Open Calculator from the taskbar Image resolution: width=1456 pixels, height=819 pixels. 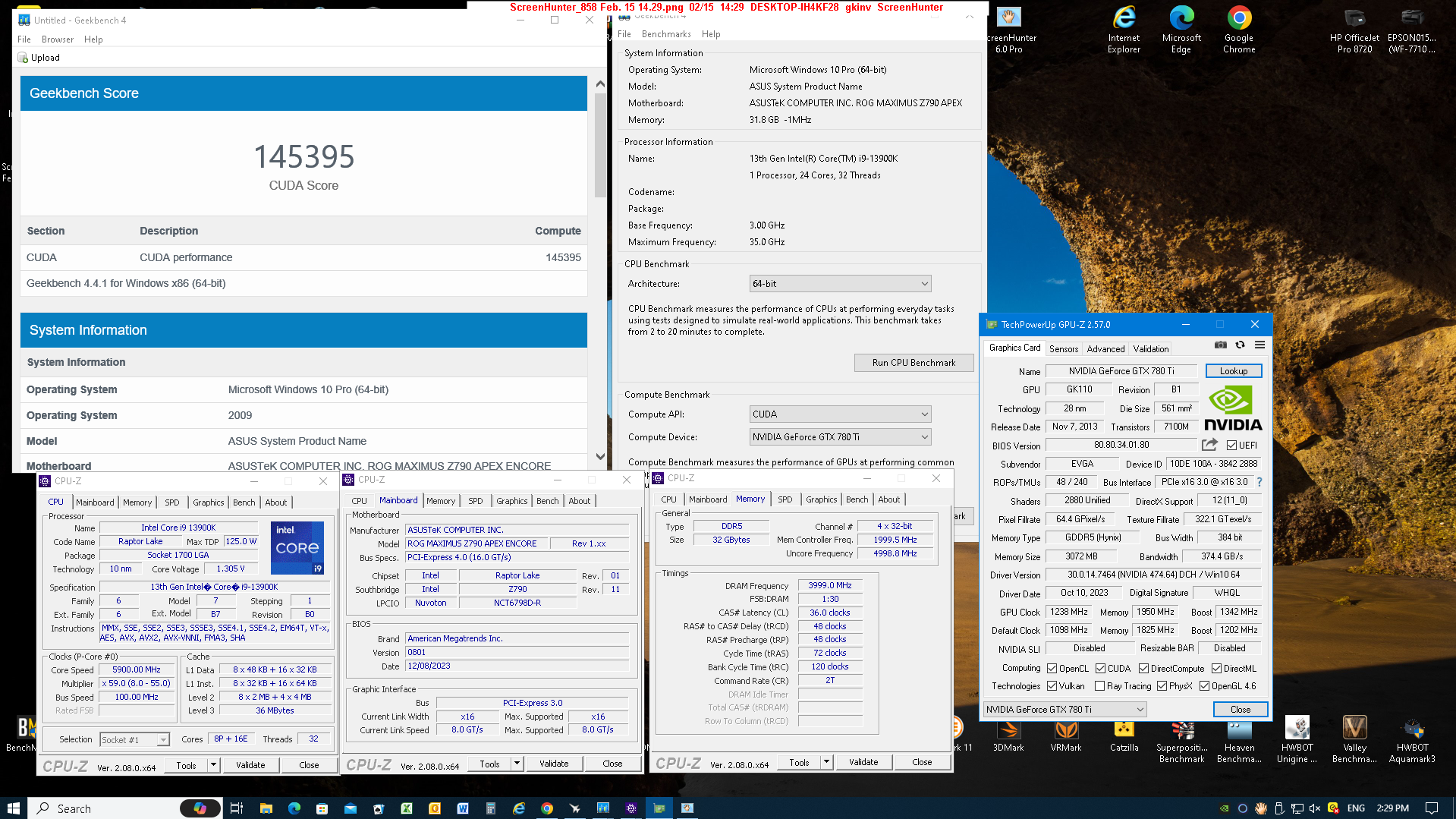[x=491, y=808]
